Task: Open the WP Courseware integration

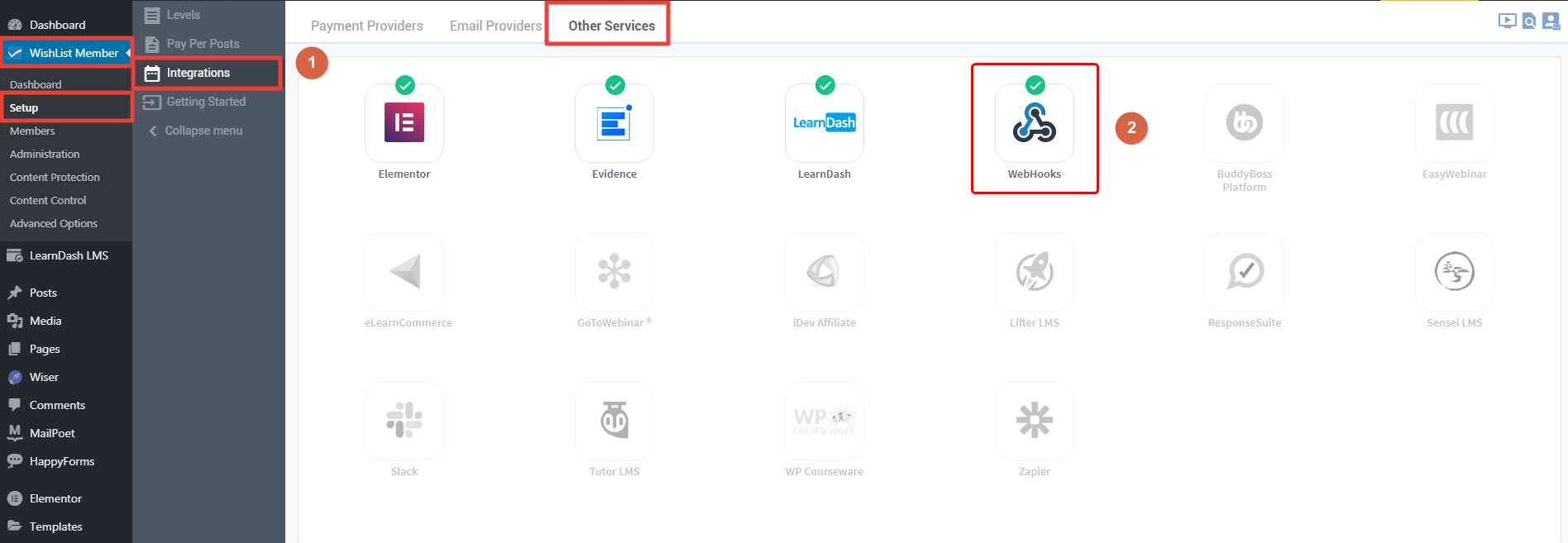Action: coord(825,421)
